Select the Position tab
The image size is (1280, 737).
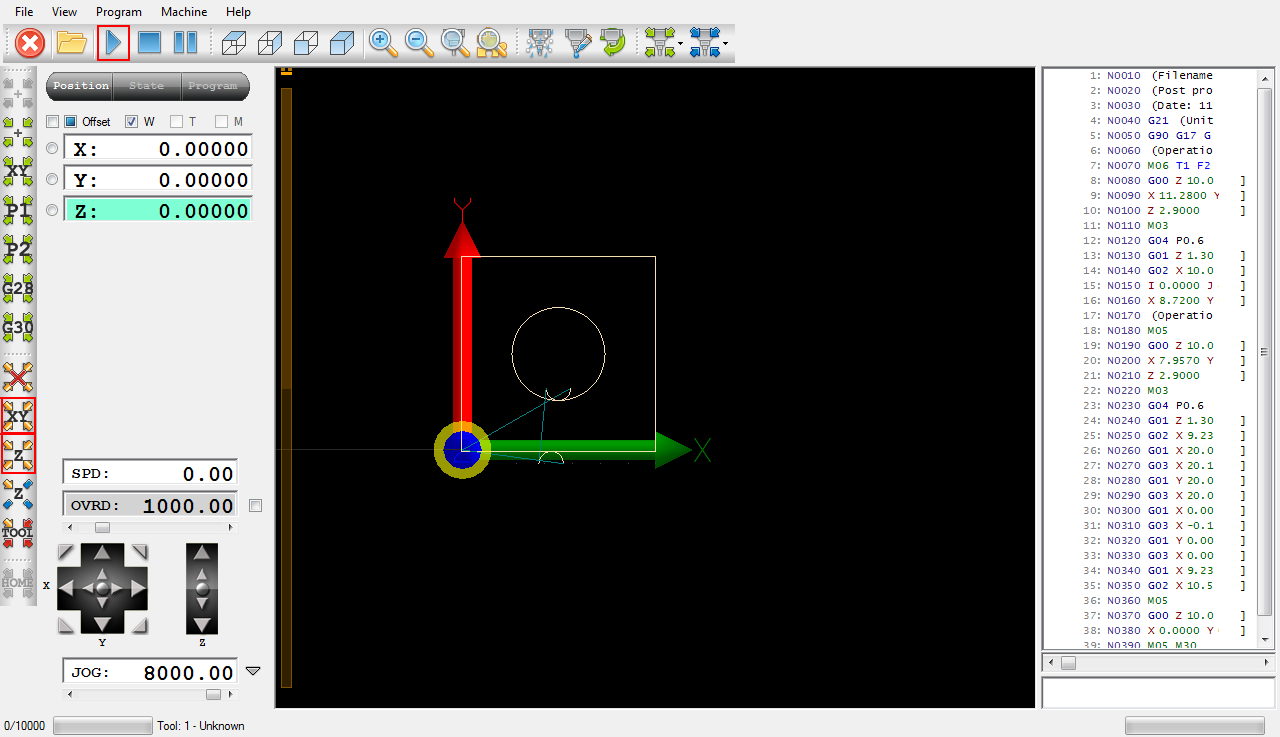(81, 86)
